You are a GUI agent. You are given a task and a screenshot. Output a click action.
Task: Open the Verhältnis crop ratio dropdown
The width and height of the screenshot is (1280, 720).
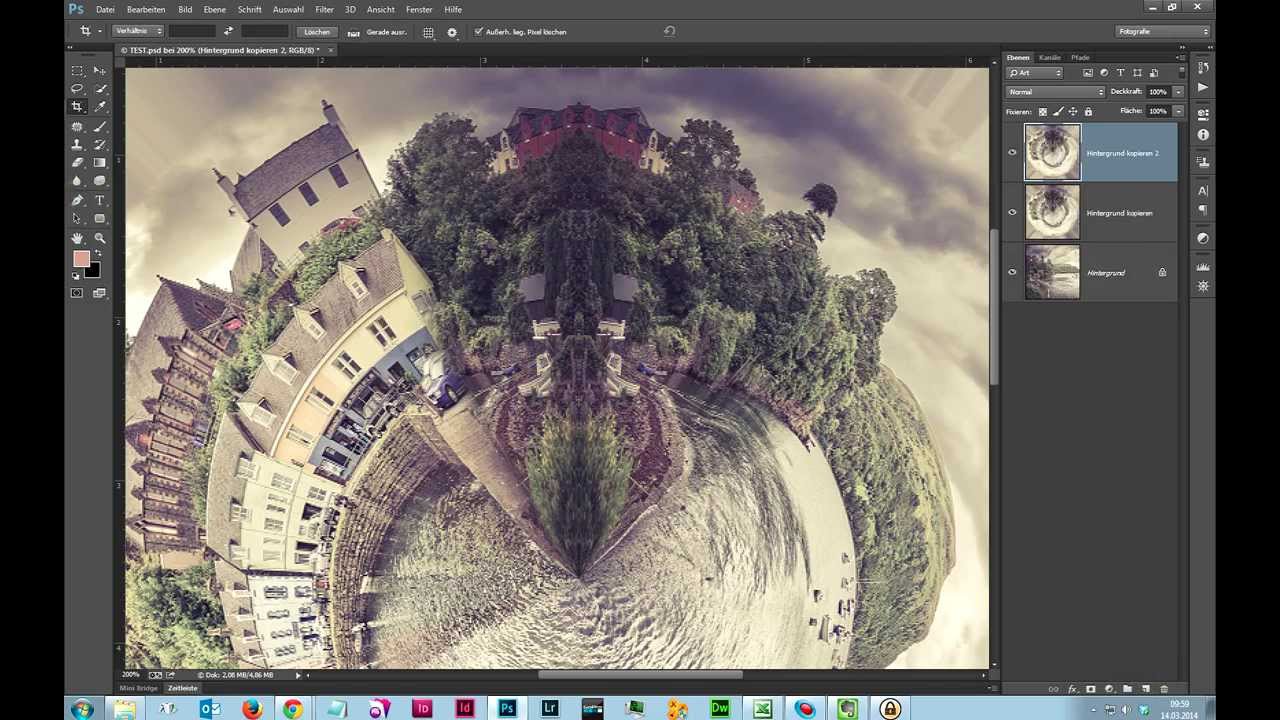coord(138,31)
